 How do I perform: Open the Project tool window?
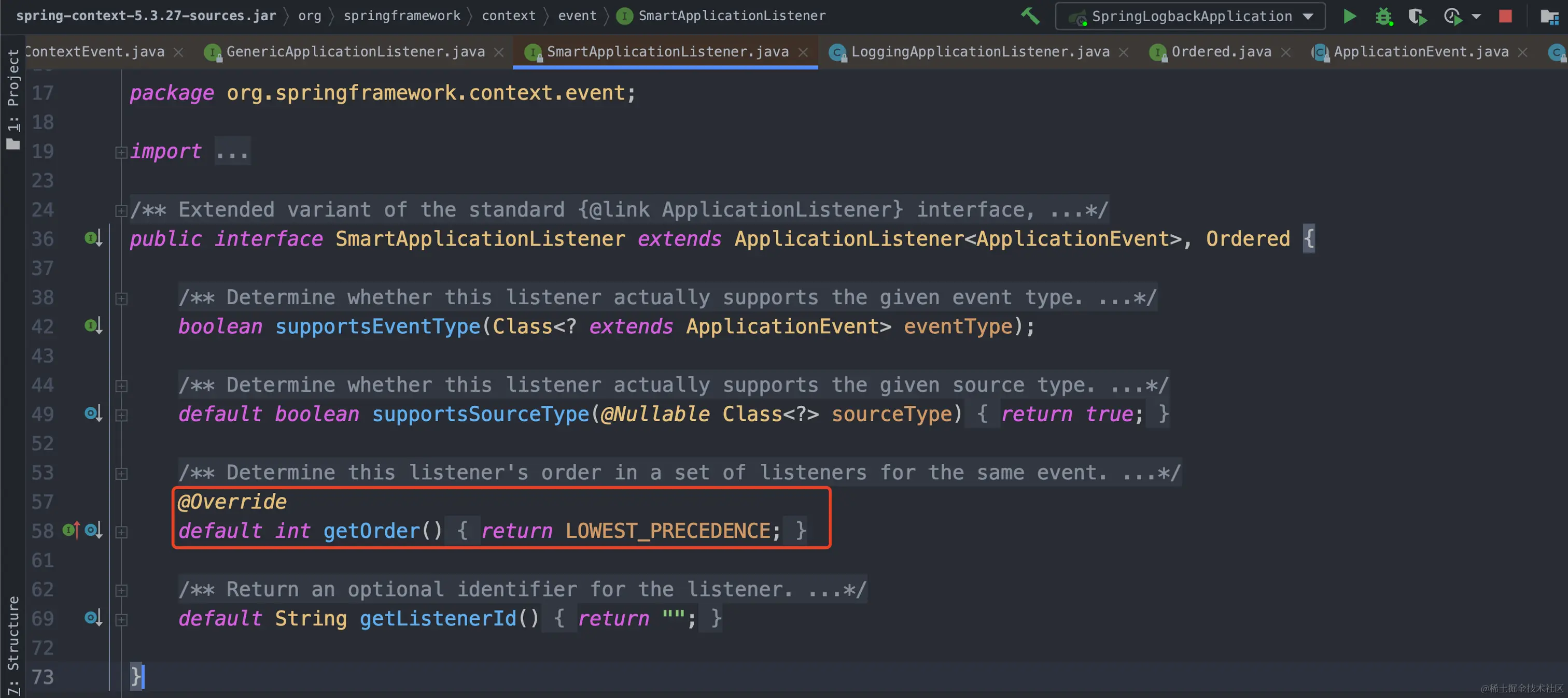point(13,98)
